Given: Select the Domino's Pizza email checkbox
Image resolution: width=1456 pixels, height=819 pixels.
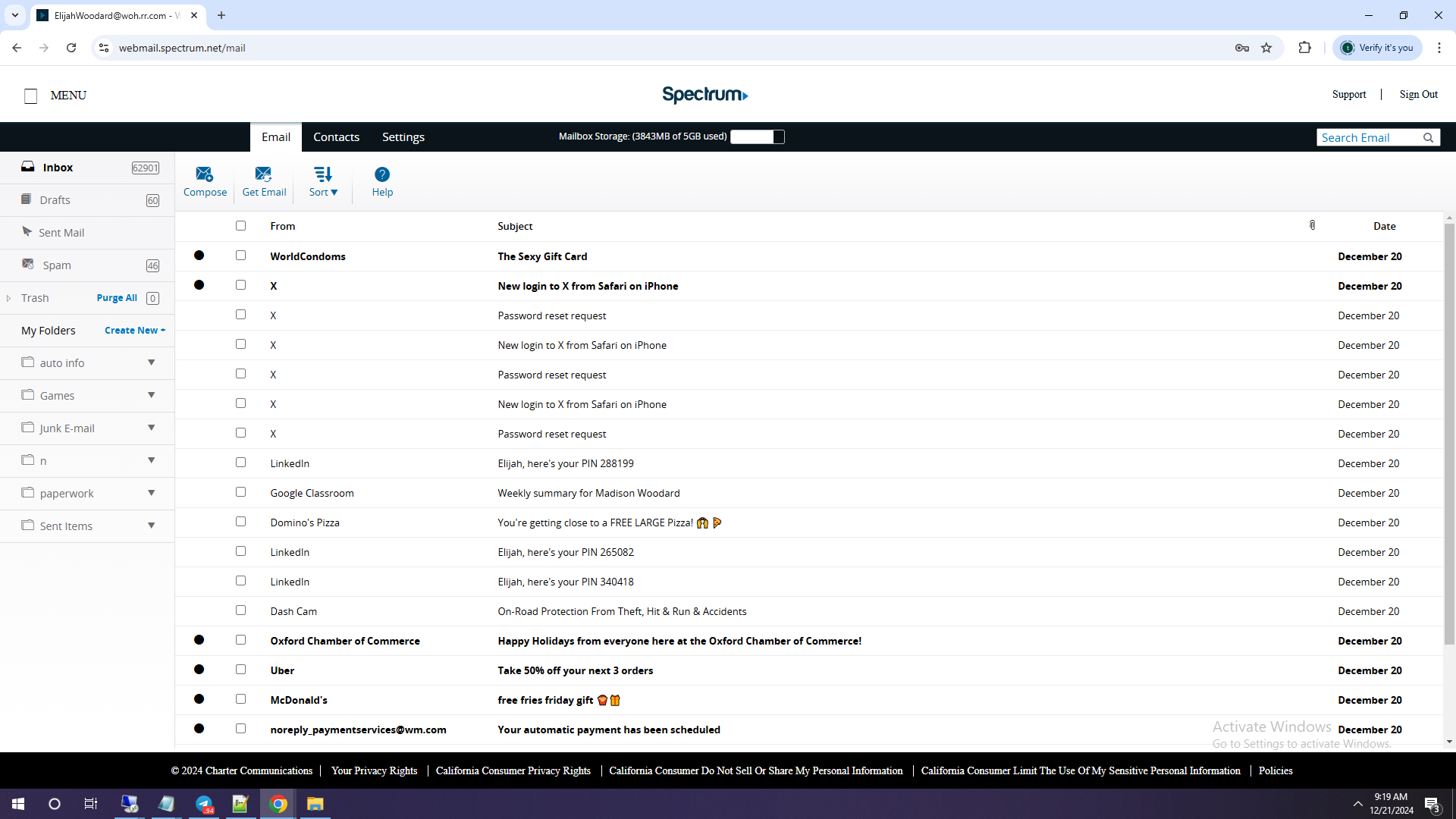Looking at the screenshot, I should (x=241, y=522).
